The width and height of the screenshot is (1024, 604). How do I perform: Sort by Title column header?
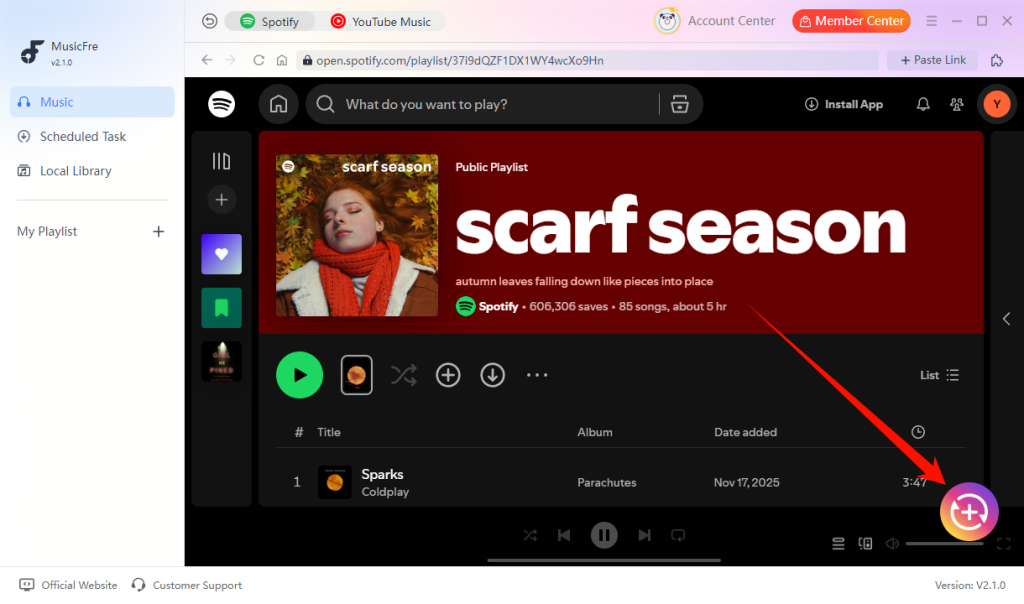(328, 432)
